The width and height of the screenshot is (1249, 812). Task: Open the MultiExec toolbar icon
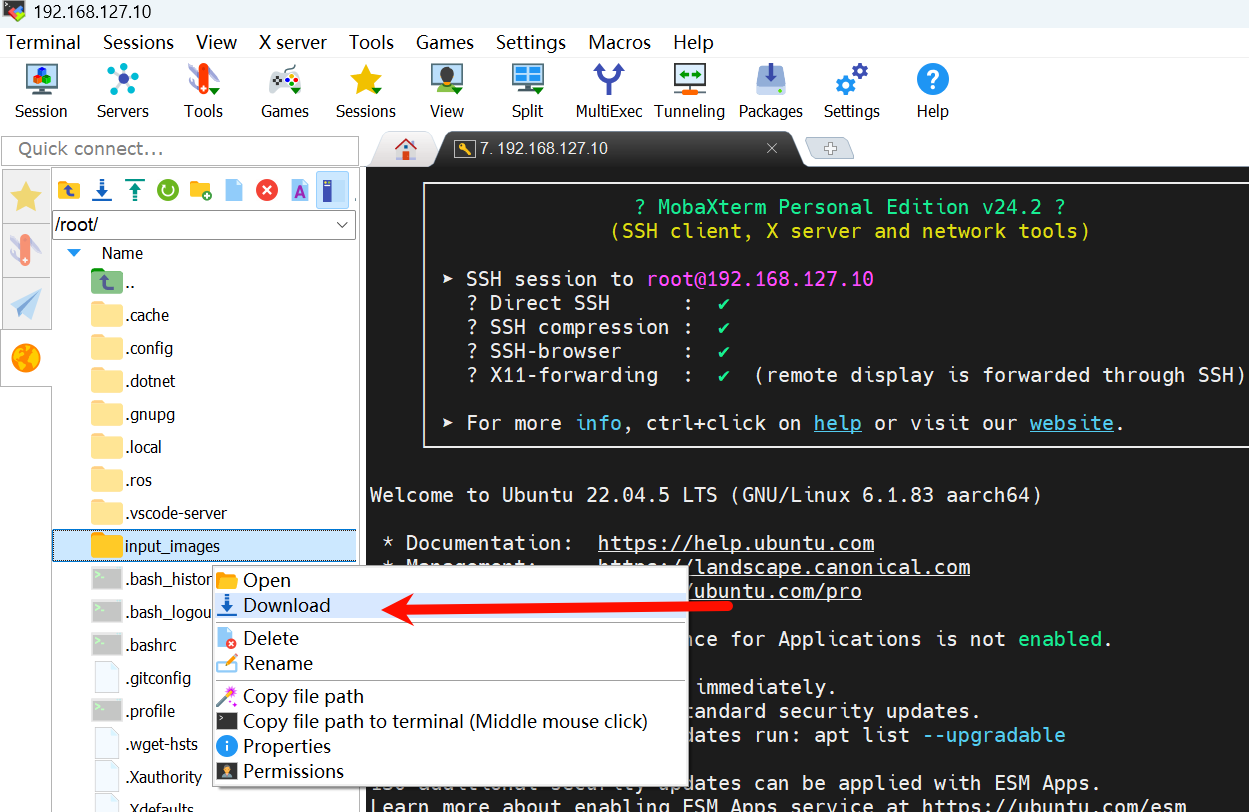coord(609,91)
